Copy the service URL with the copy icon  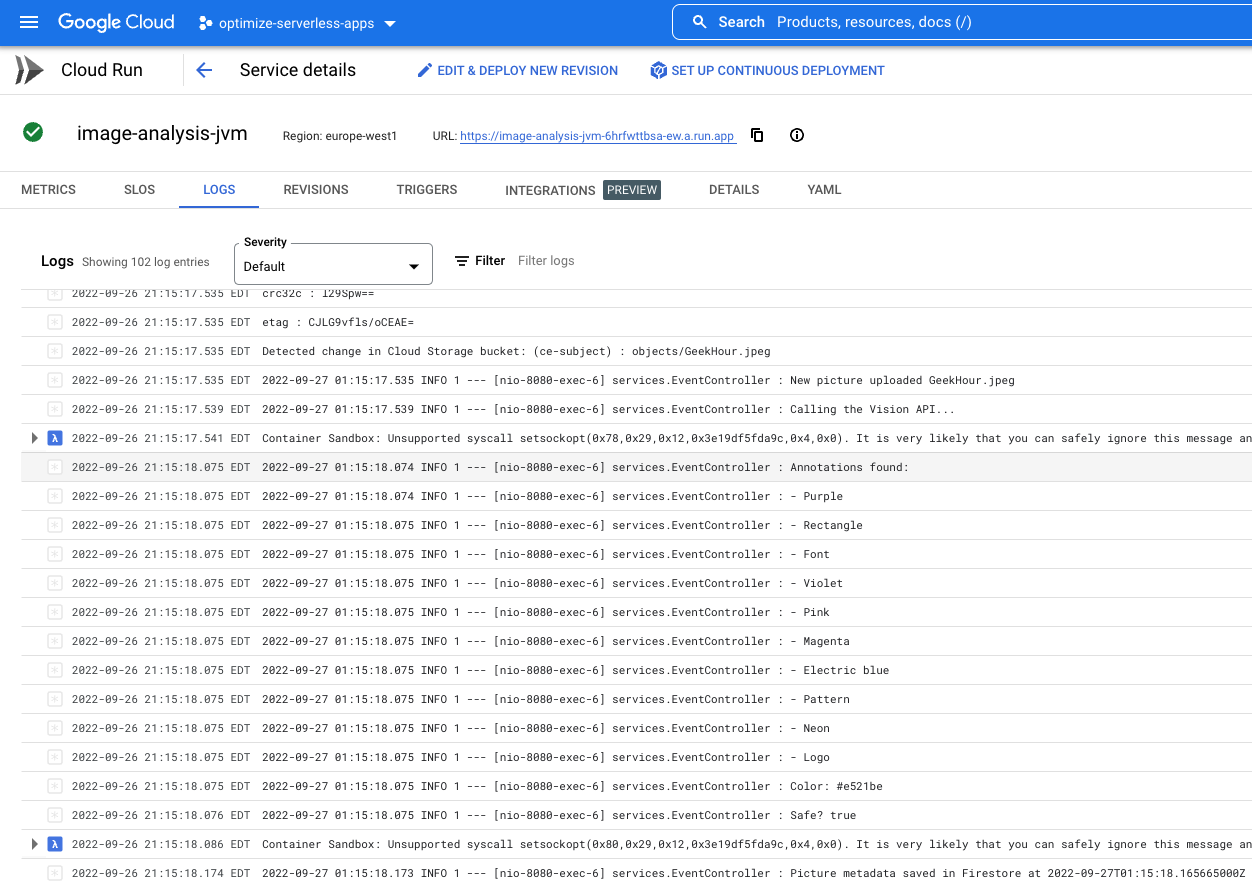tap(757, 135)
